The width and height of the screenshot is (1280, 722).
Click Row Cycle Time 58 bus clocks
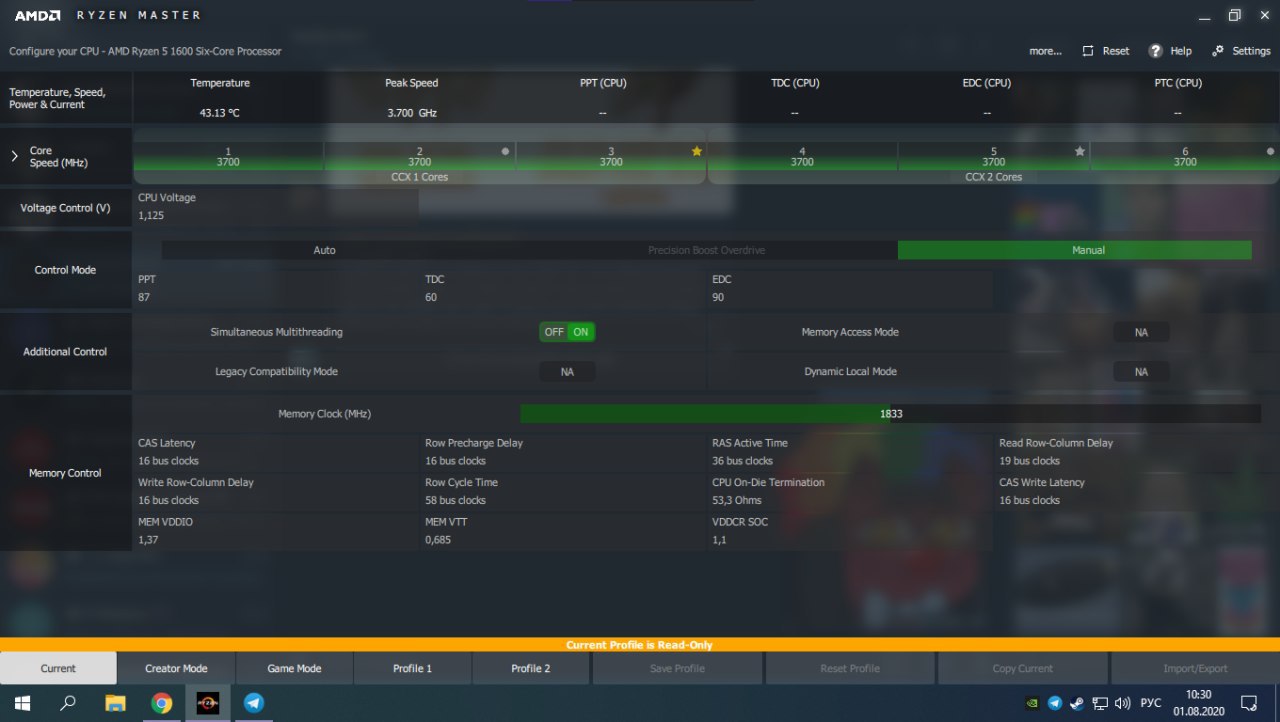point(455,500)
